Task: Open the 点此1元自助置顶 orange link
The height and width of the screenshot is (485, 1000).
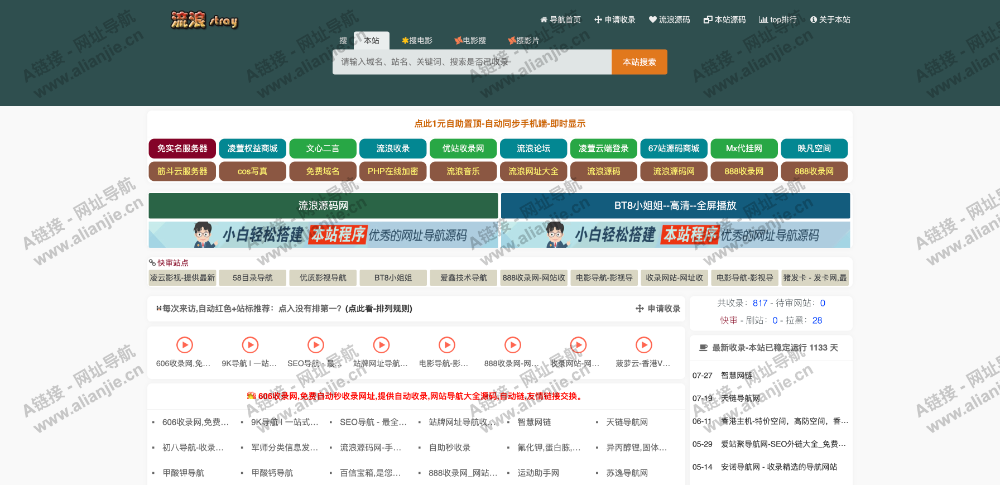Action: point(500,124)
